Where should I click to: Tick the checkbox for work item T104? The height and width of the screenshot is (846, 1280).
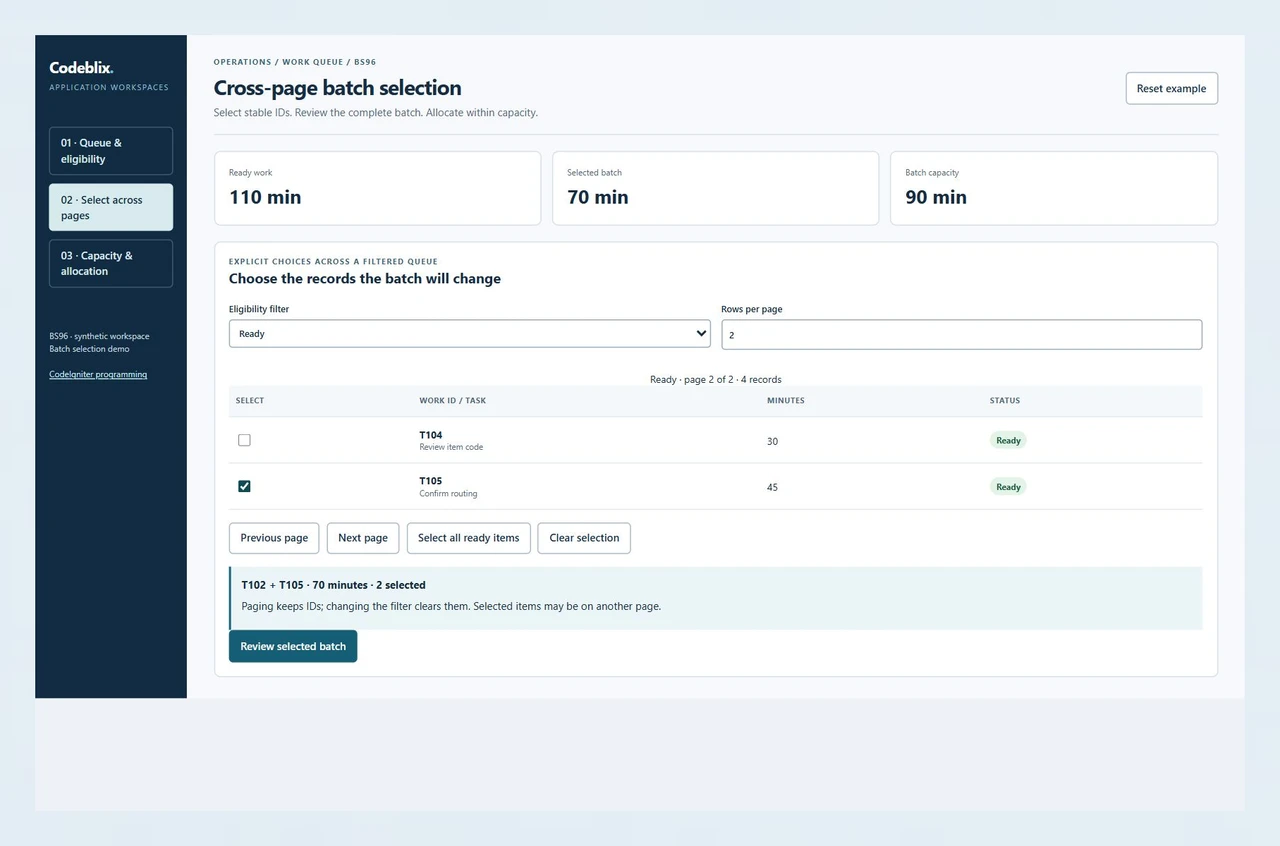coord(244,440)
